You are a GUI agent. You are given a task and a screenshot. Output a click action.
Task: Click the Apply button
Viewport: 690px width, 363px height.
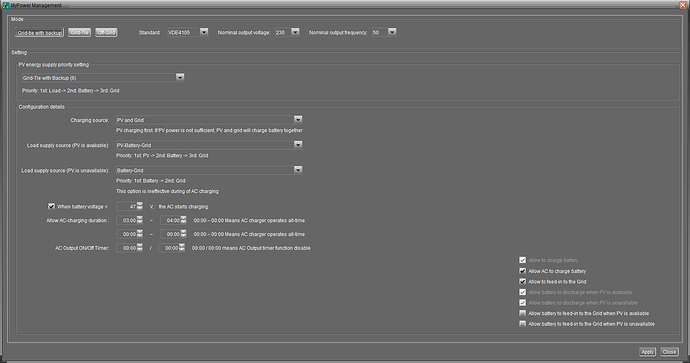[x=647, y=352]
